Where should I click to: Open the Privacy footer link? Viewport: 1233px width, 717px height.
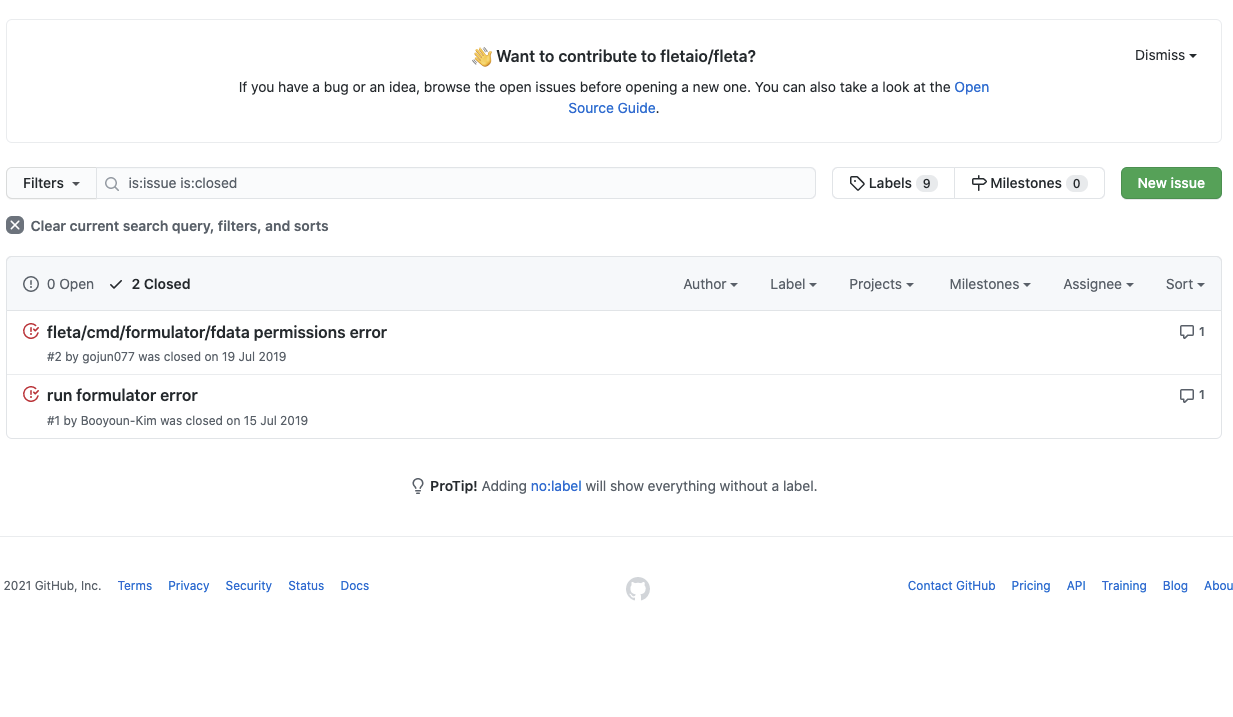tap(189, 586)
